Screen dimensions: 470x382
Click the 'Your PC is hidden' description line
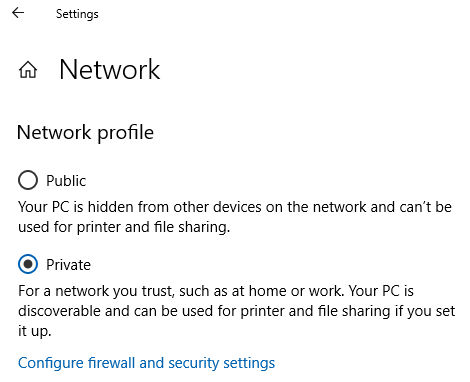235,207
